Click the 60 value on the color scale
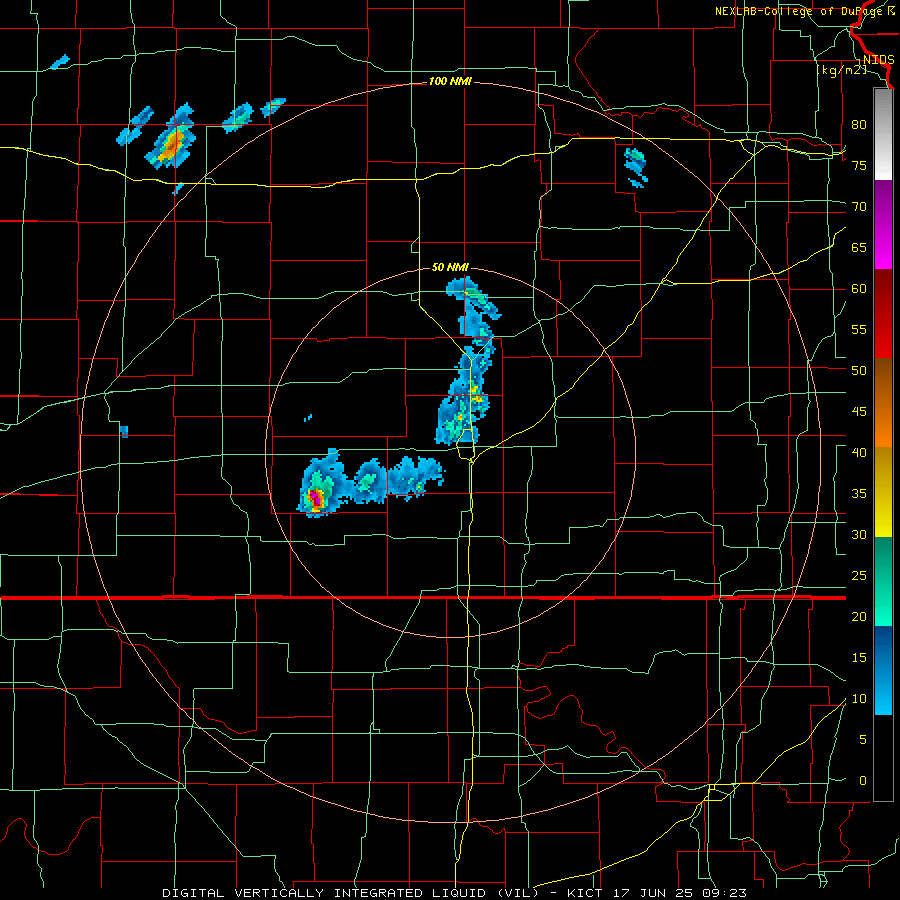 (x=859, y=289)
